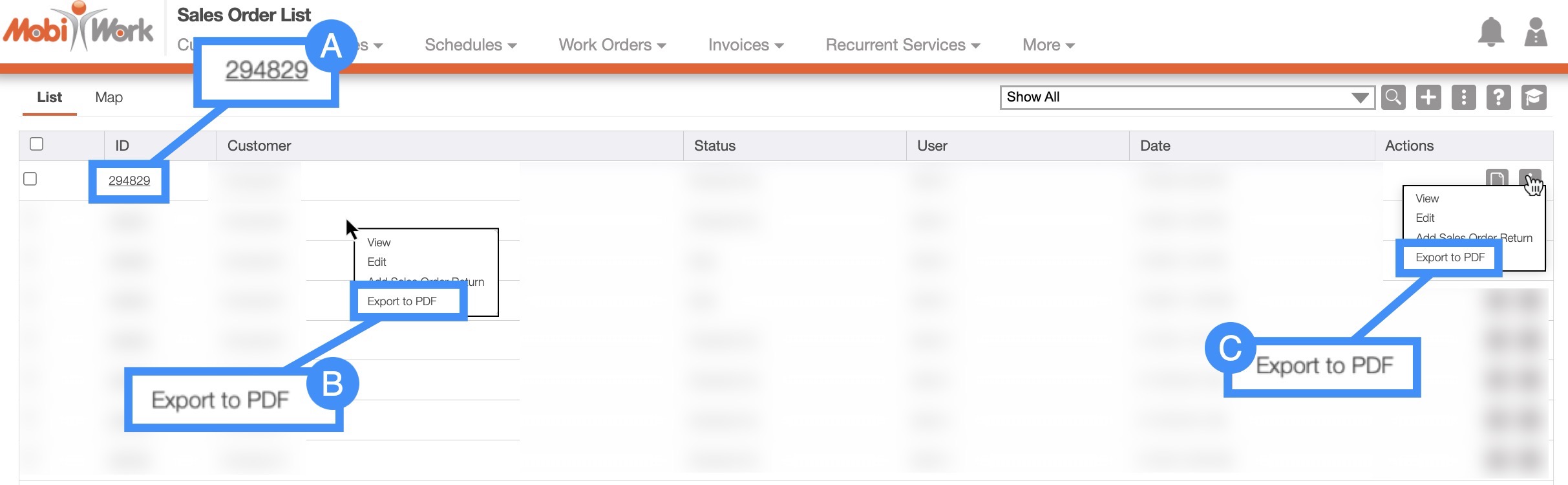Viewport: 1568px width, 485px height.
Task: Click the graduation cap training icon
Action: point(1533,98)
